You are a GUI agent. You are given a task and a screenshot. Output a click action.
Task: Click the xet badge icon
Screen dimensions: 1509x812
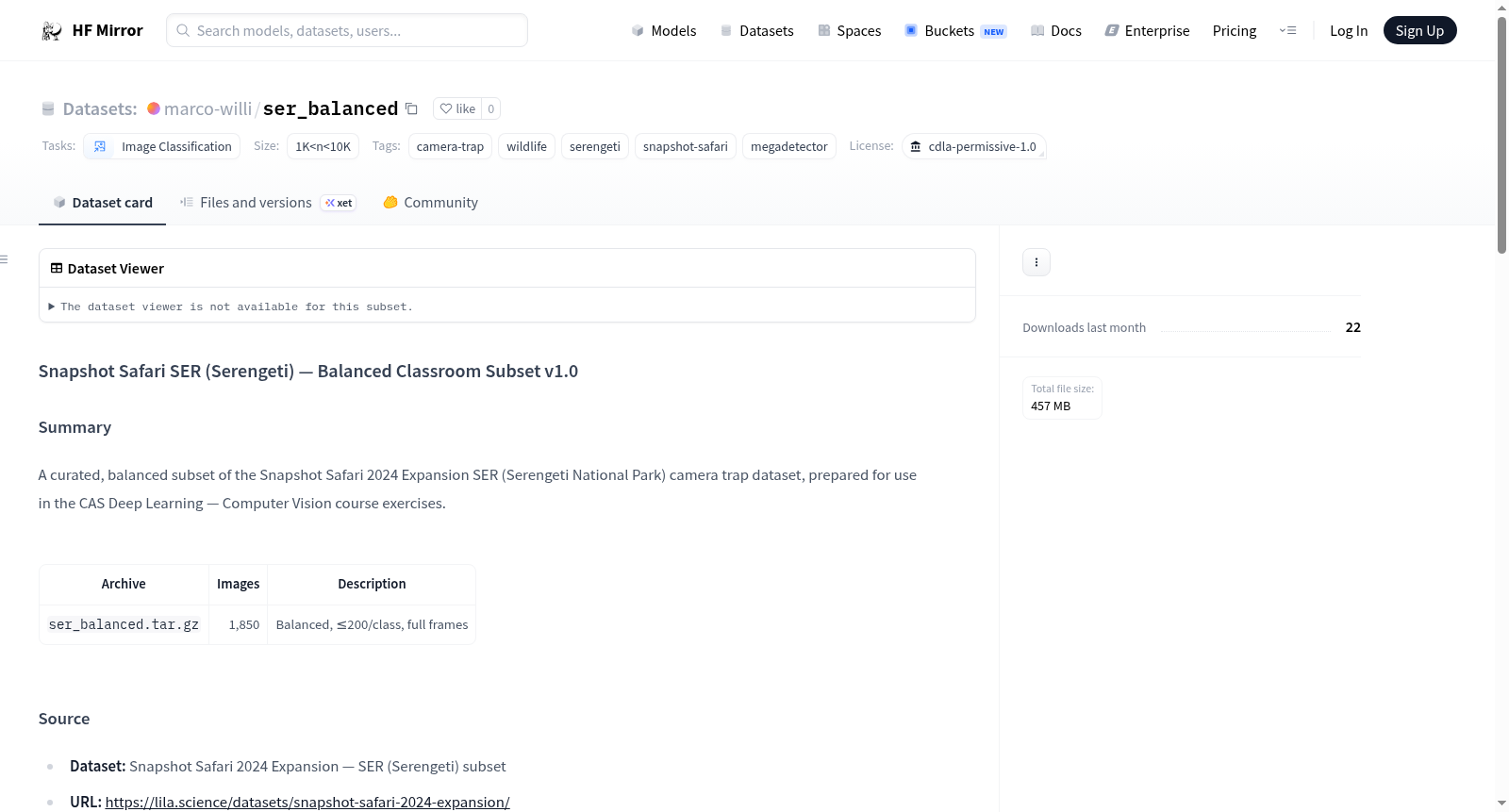(338, 203)
